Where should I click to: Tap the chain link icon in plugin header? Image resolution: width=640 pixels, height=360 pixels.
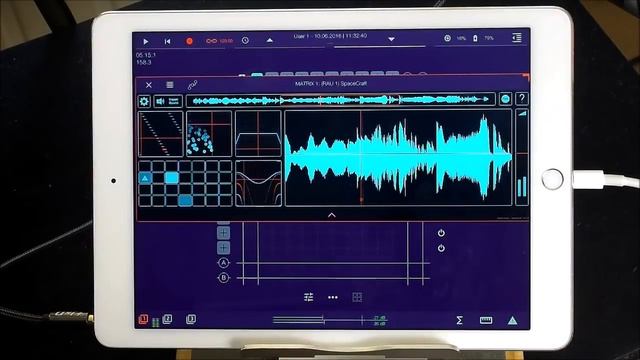(x=192, y=85)
